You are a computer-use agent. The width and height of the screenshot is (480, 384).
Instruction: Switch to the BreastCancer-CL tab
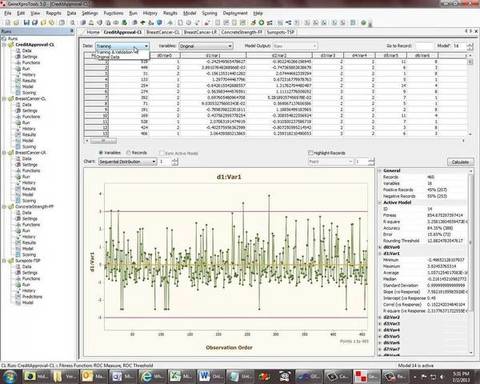tap(163, 32)
